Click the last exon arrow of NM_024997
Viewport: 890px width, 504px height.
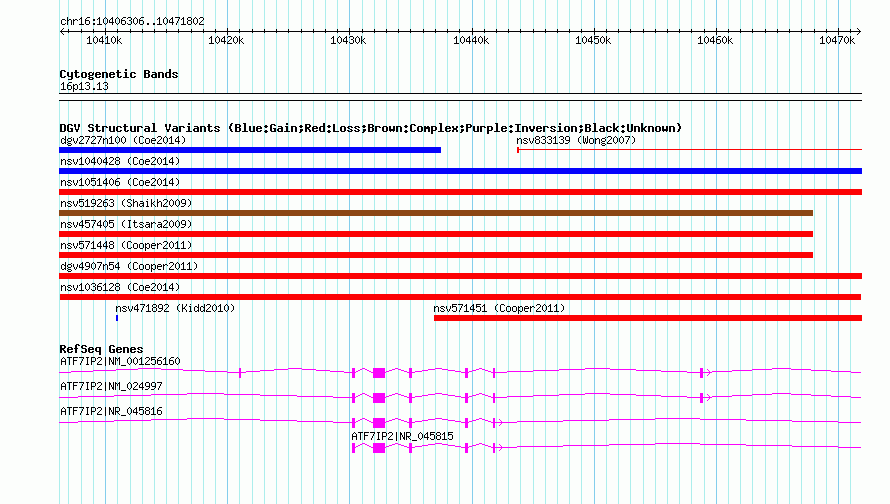tap(706, 398)
